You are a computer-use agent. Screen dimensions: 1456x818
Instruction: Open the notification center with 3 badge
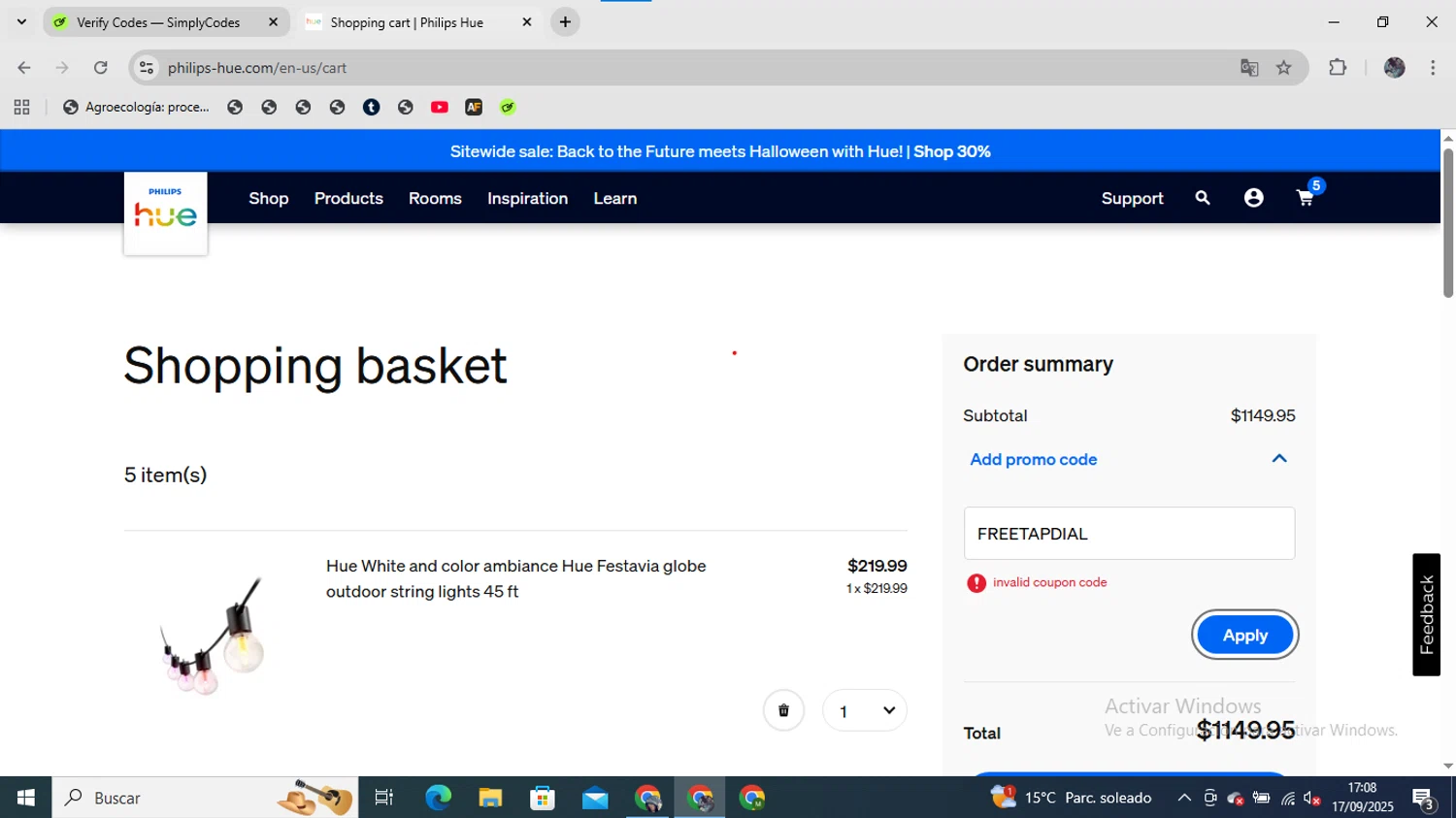pyautogui.click(x=1424, y=800)
